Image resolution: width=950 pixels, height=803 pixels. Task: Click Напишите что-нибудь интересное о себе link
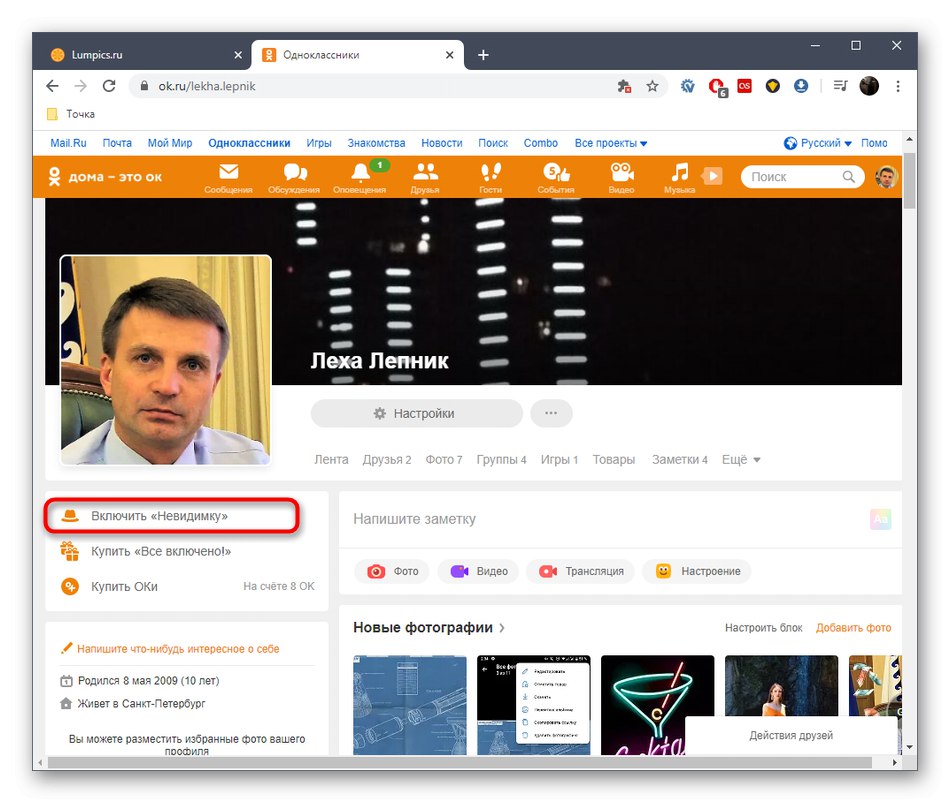170,648
